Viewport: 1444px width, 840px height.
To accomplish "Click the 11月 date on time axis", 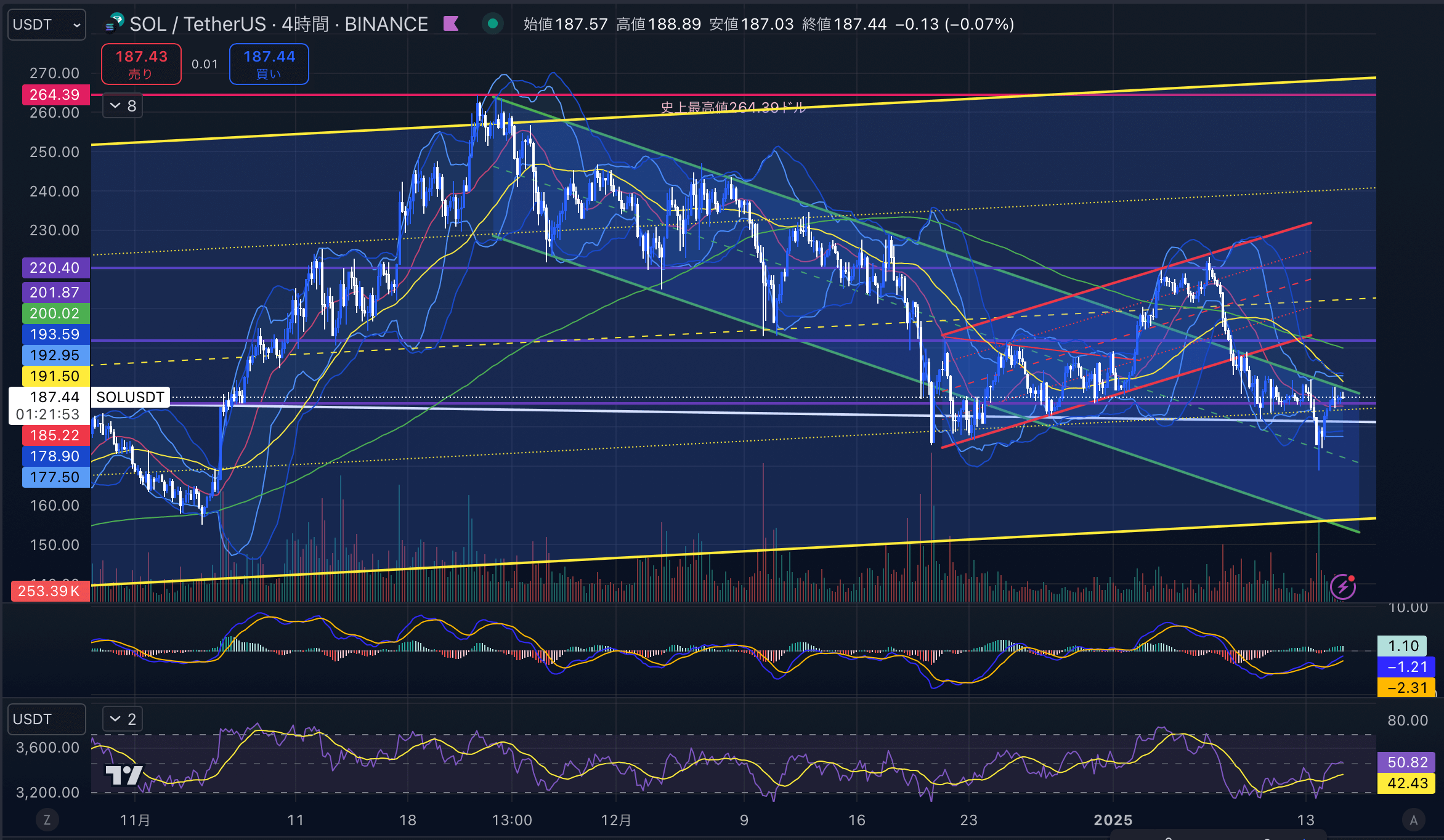I will point(135,820).
